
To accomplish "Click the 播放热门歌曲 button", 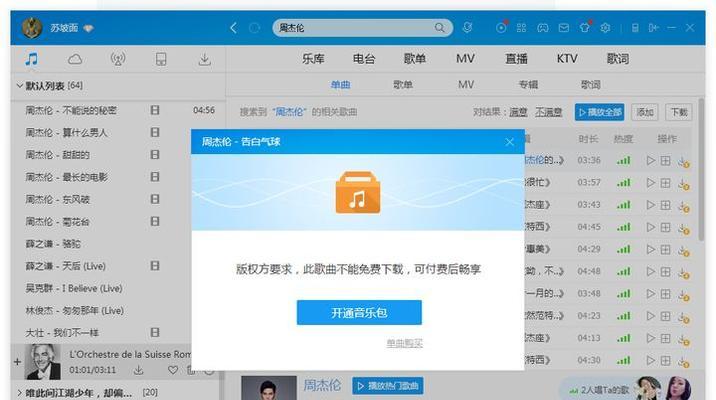I will 388,386.
